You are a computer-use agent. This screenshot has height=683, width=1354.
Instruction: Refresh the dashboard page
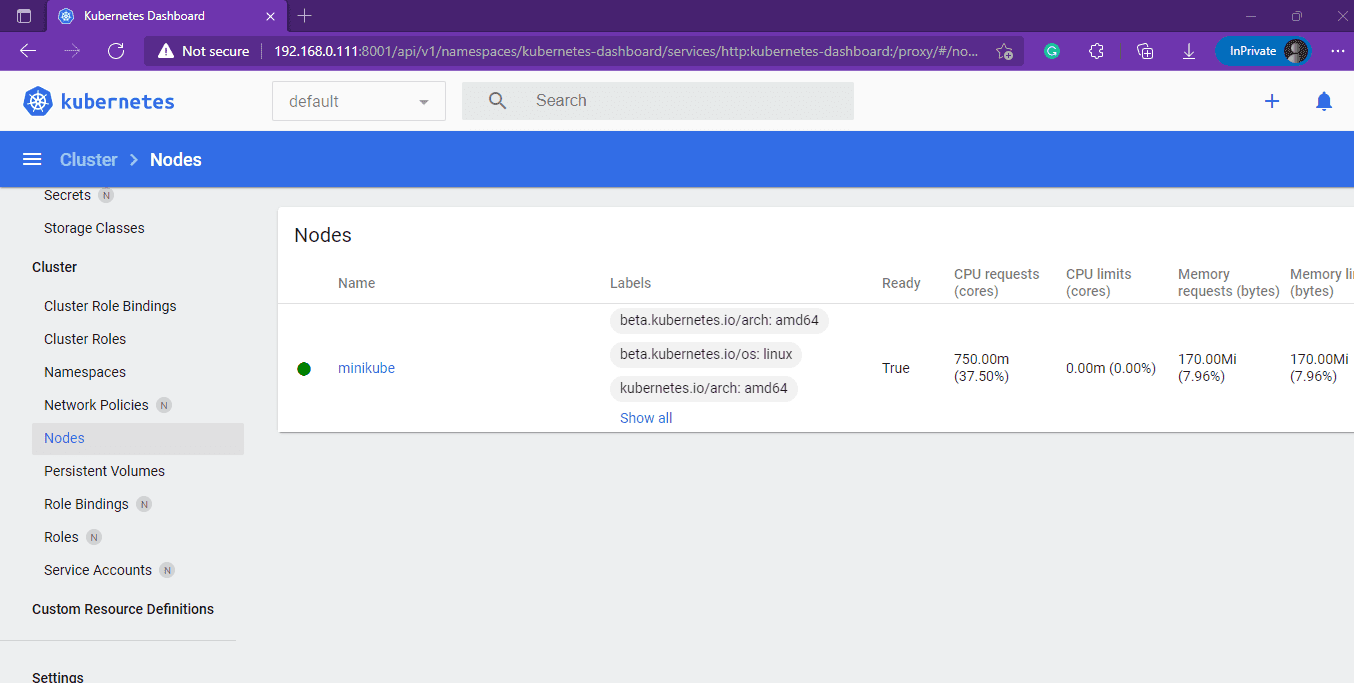tap(115, 50)
